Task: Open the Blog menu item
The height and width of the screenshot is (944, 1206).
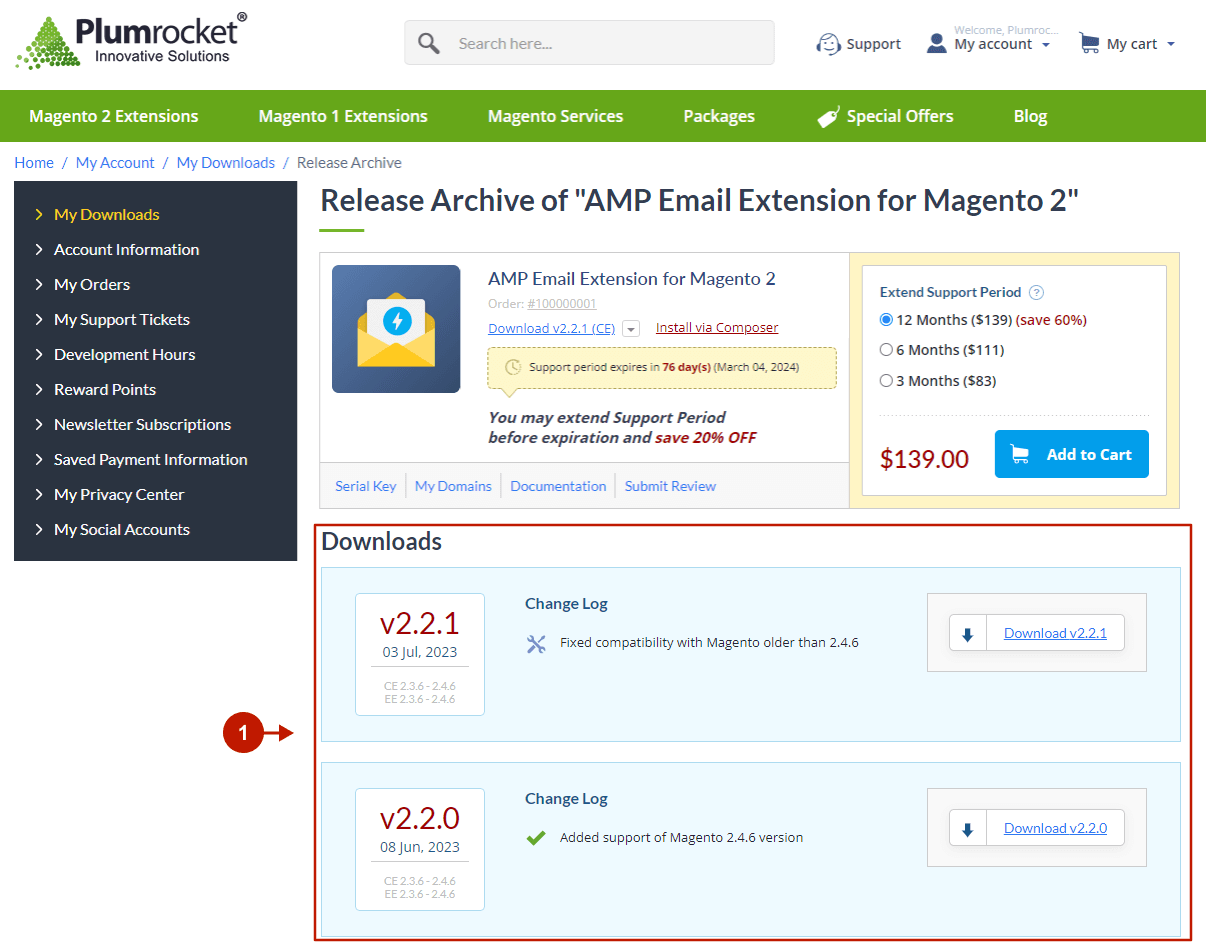Action: click(1030, 116)
